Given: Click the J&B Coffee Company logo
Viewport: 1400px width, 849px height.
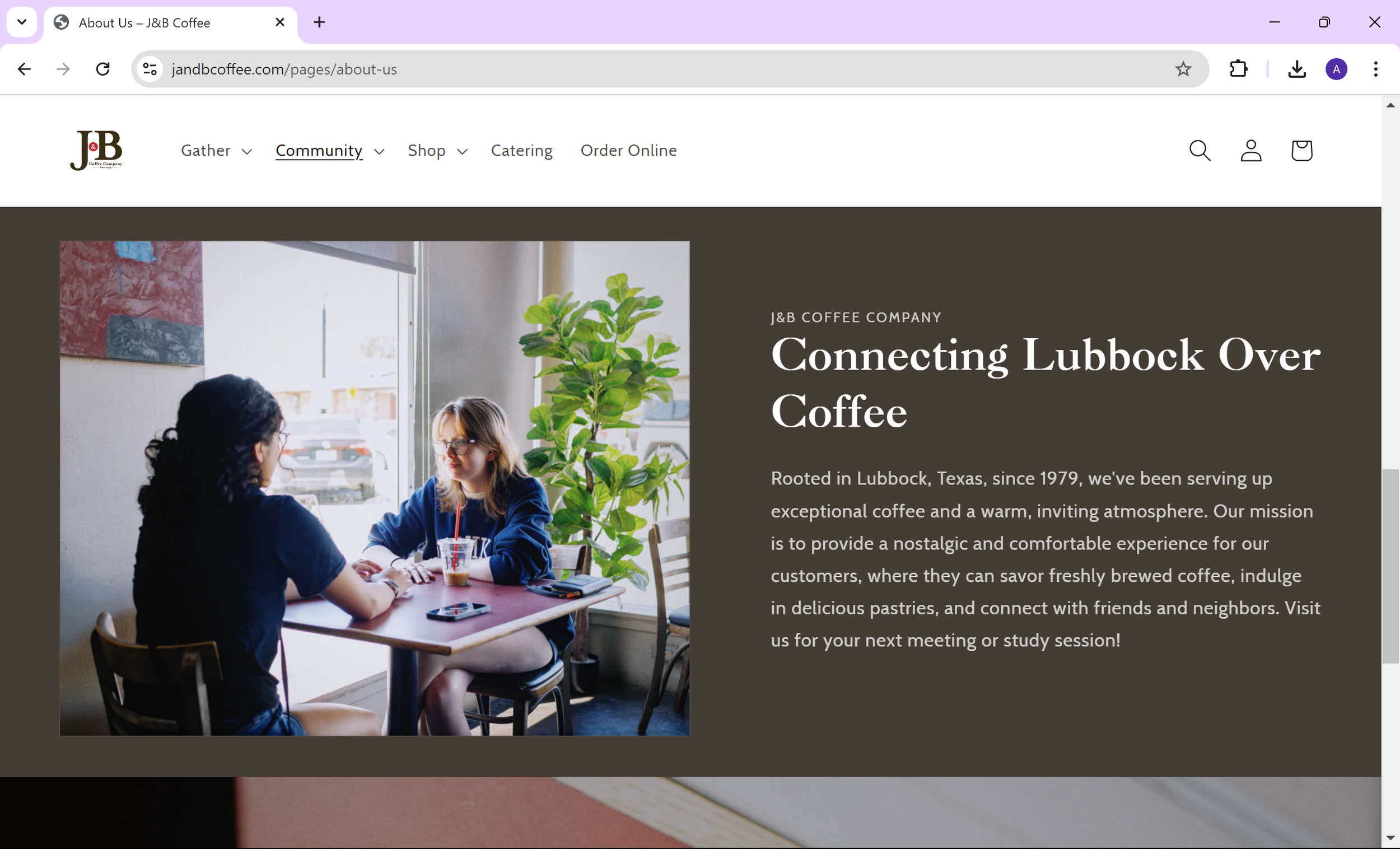Looking at the screenshot, I should click(96, 150).
